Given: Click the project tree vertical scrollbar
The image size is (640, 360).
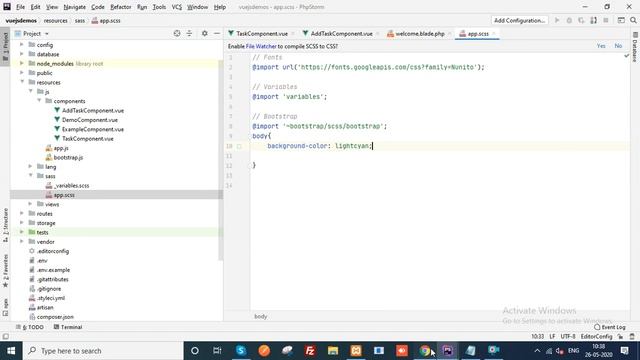Looking at the screenshot, I should pos(221,159).
